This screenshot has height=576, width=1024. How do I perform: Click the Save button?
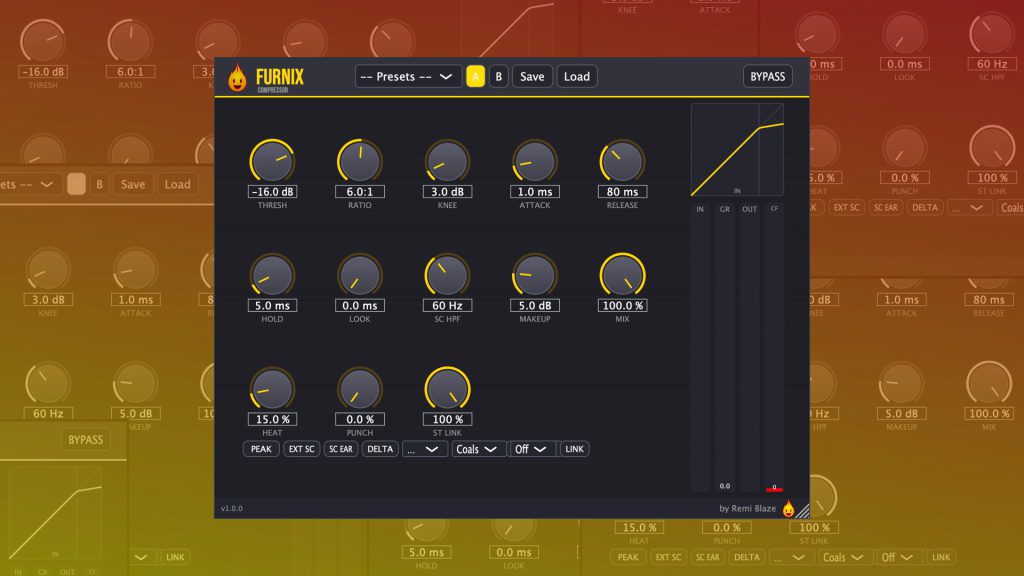coord(532,76)
